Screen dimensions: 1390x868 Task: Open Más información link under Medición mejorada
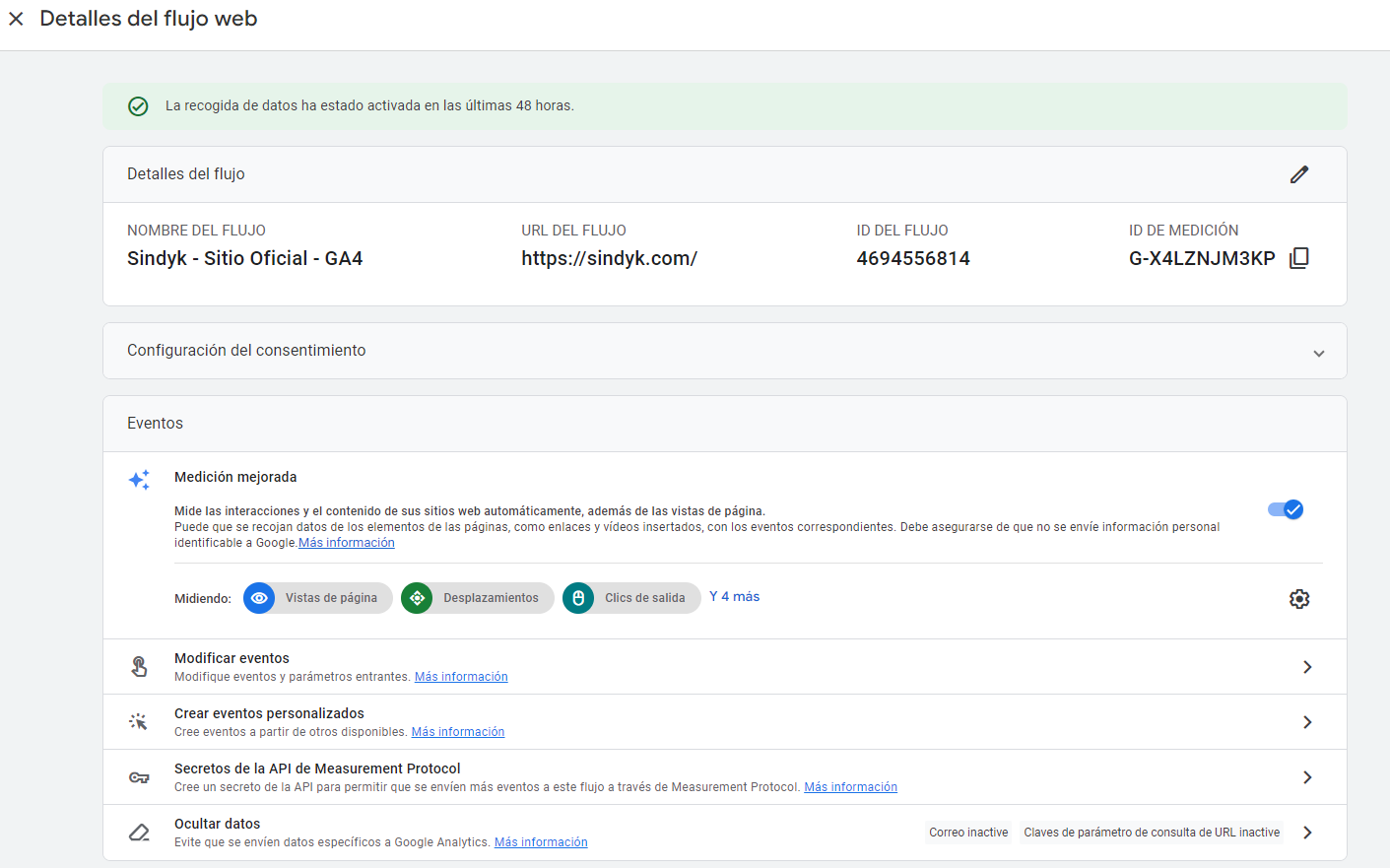[347, 543]
